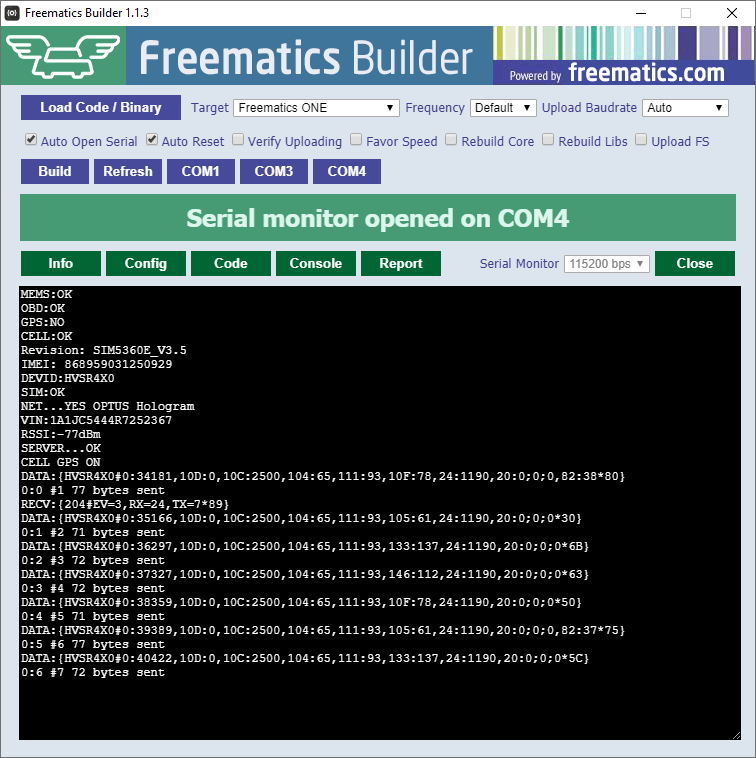Close the Freematics Builder window
Viewport: 756px width, 758px height.
tap(732, 13)
